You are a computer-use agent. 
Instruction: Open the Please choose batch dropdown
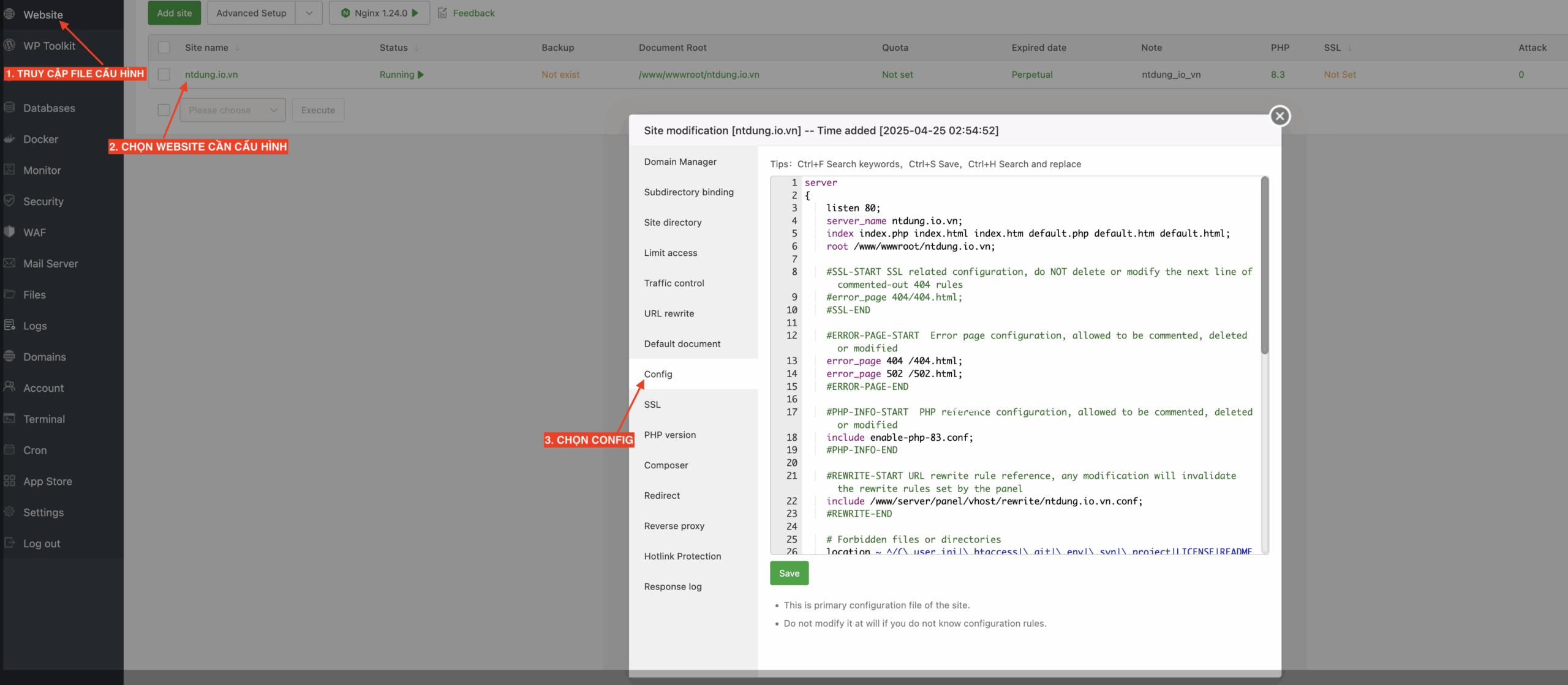click(x=233, y=110)
